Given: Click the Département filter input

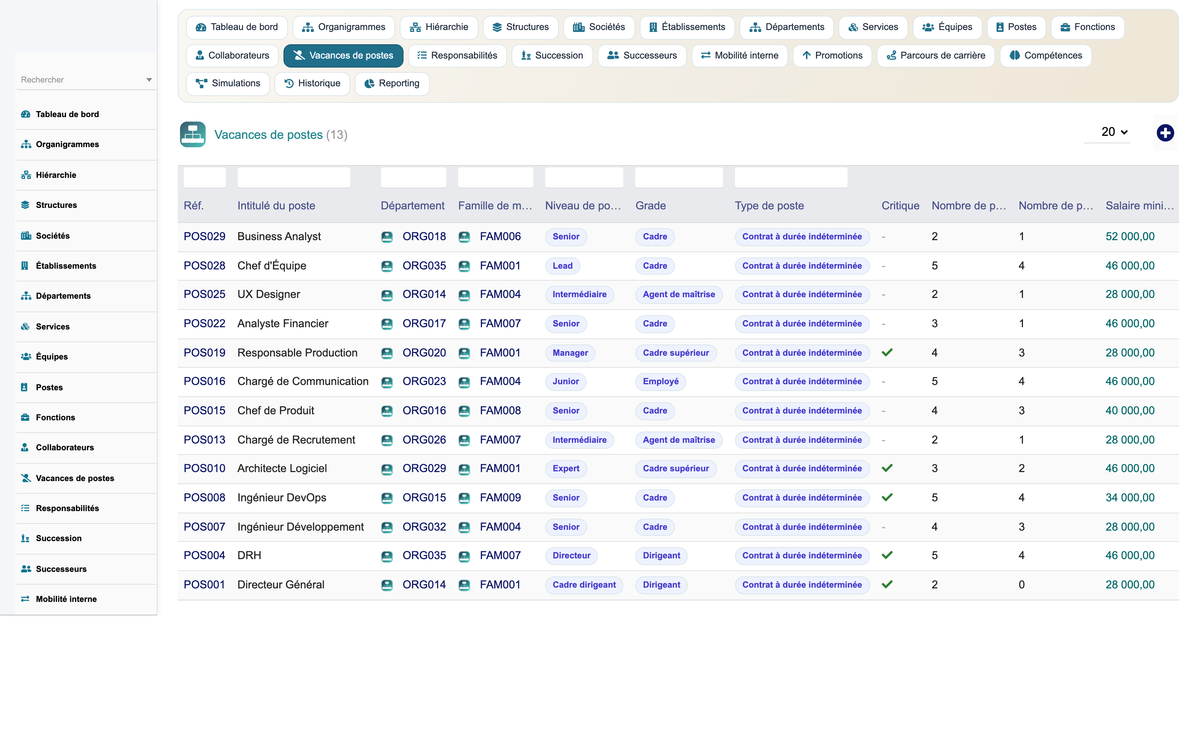Looking at the screenshot, I should 413,178.
